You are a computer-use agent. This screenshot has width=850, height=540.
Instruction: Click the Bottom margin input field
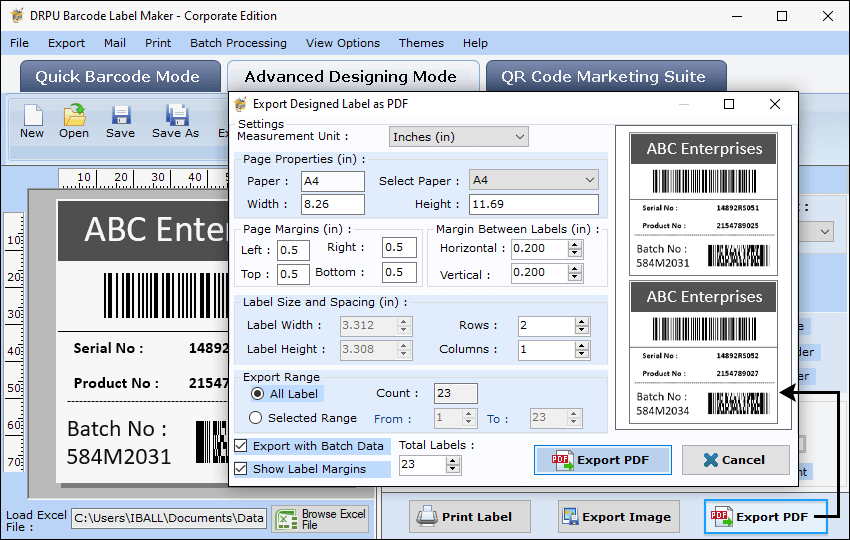399,272
